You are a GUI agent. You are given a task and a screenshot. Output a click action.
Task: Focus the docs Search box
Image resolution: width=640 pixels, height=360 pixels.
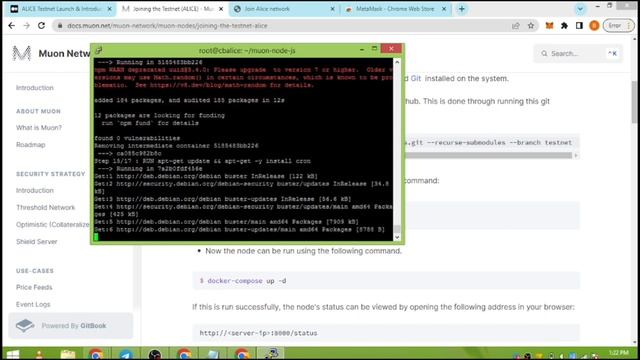tap(578, 53)
